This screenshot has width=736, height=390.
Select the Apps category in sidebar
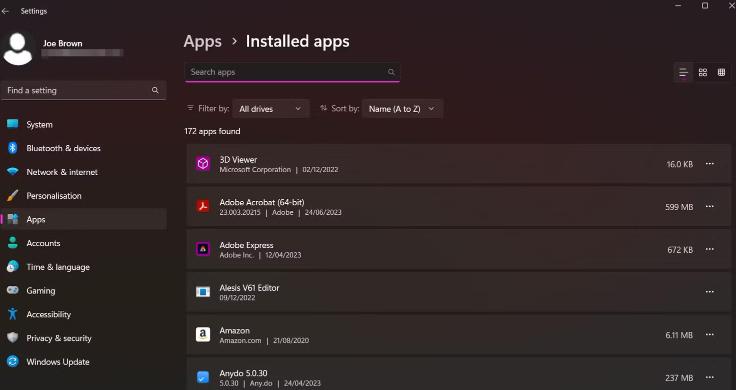click(x=84, y=219)
